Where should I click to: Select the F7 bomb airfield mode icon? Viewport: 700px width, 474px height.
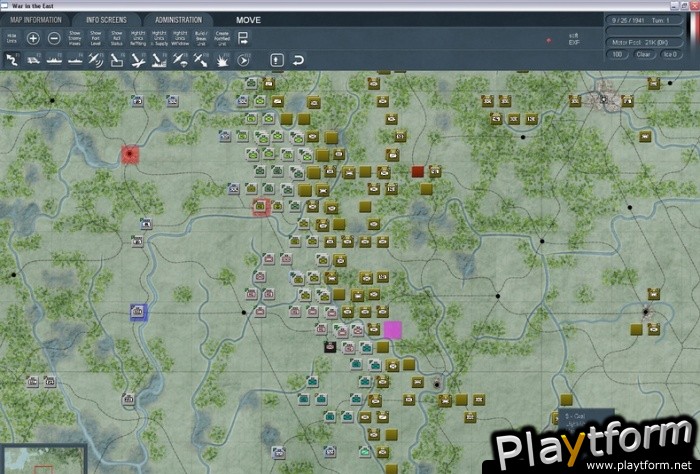(138, 60)
